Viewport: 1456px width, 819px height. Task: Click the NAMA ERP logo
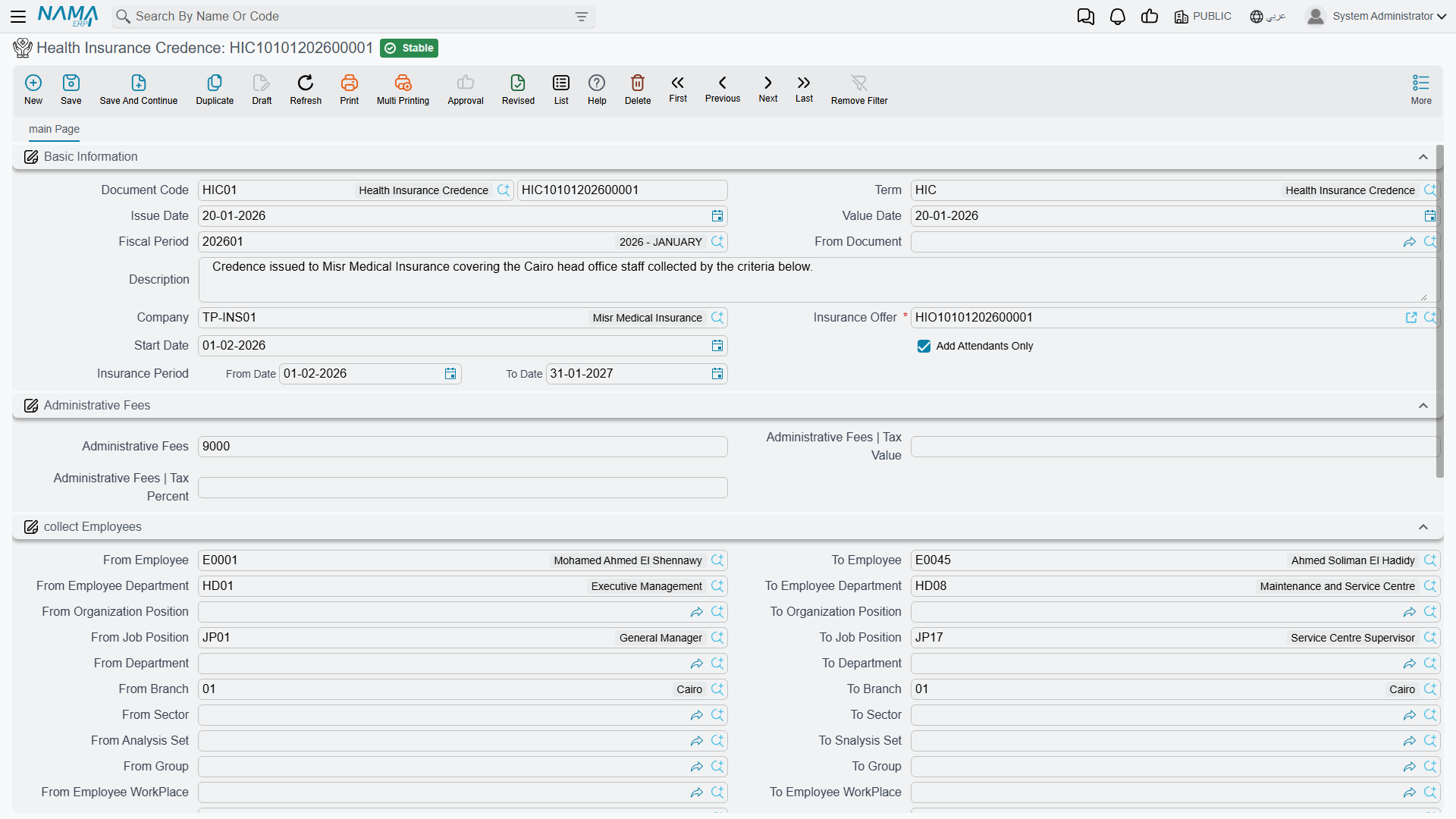pyautogui.click(x=67, y=16)
